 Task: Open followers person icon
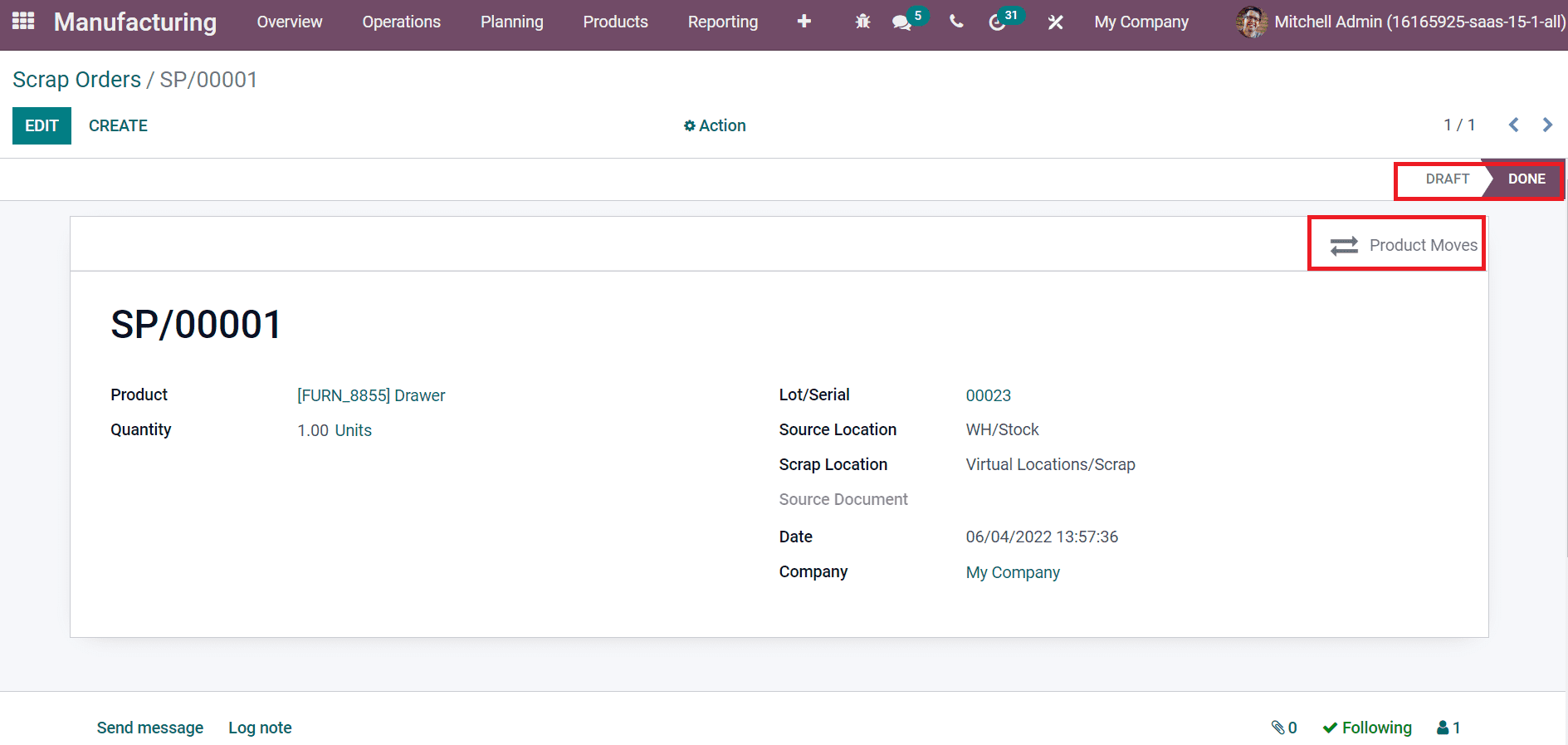point(1443,728)
